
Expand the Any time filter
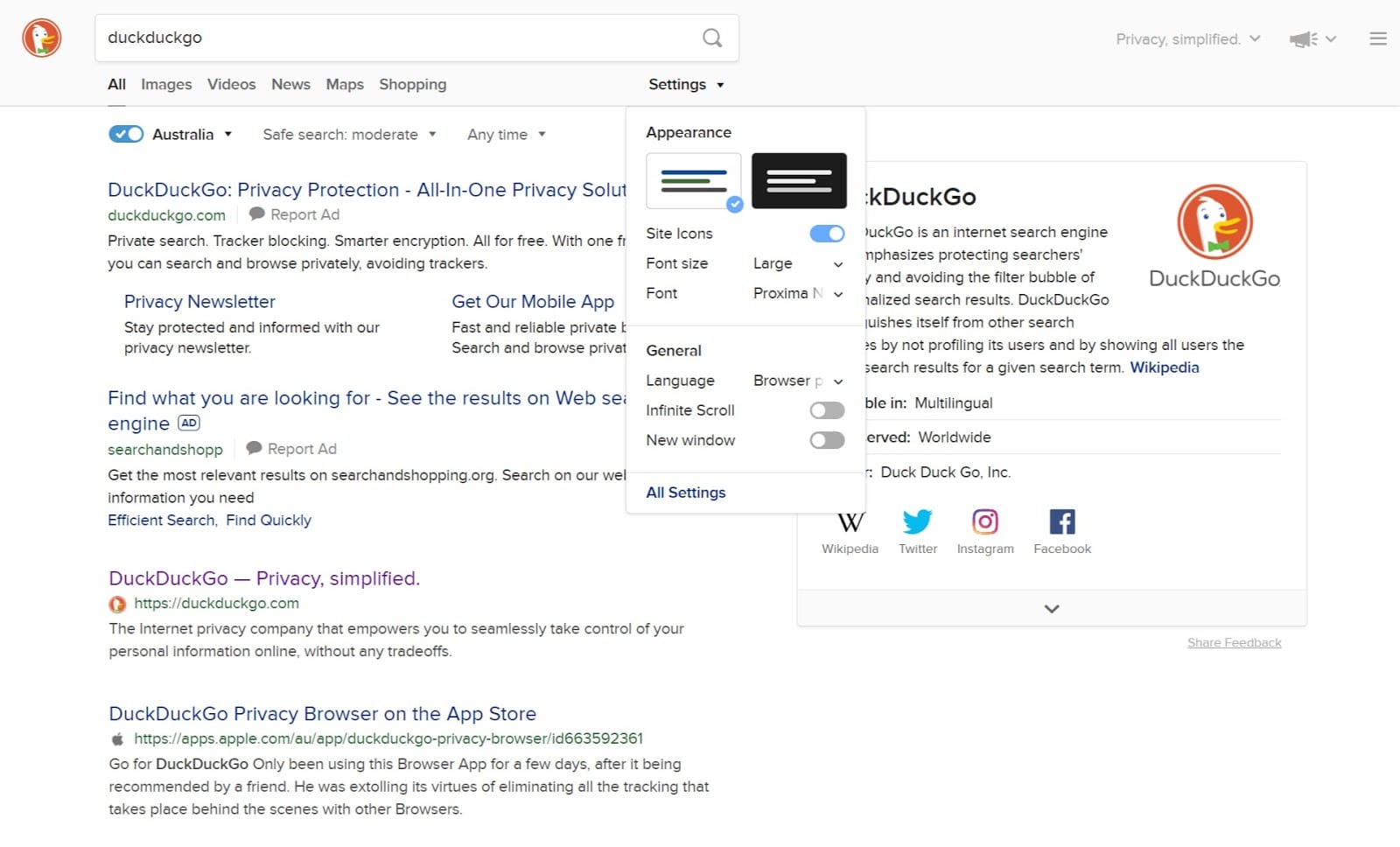click(506, 134)
